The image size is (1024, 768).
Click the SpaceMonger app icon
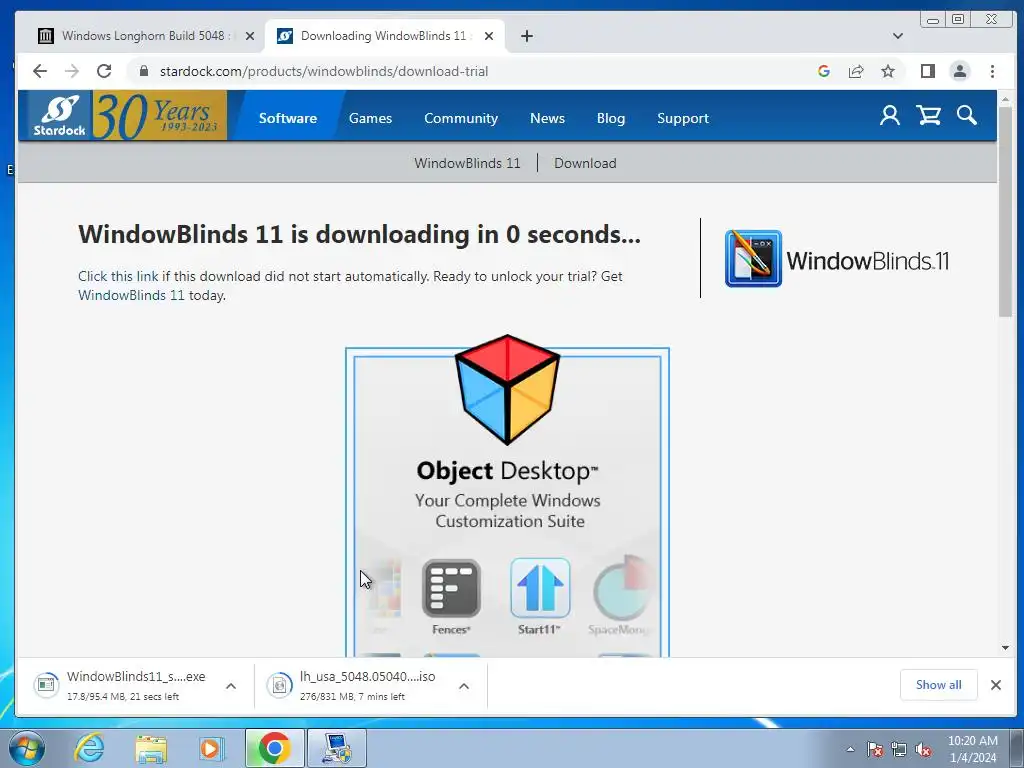622,588
